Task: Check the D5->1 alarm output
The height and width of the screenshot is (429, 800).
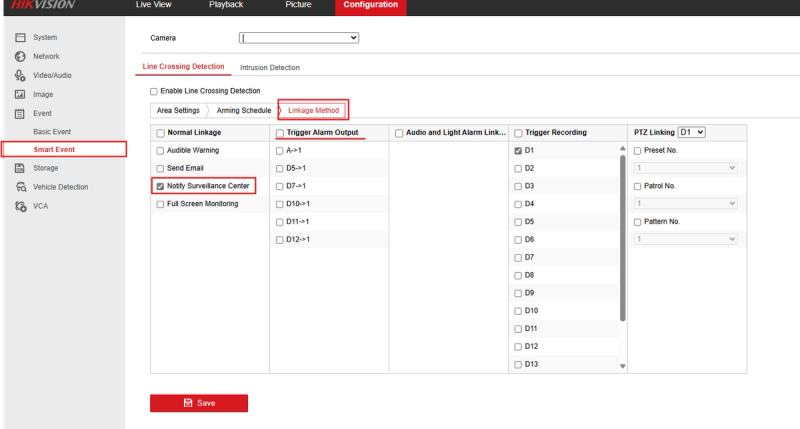Action: [x=280, y=169]
